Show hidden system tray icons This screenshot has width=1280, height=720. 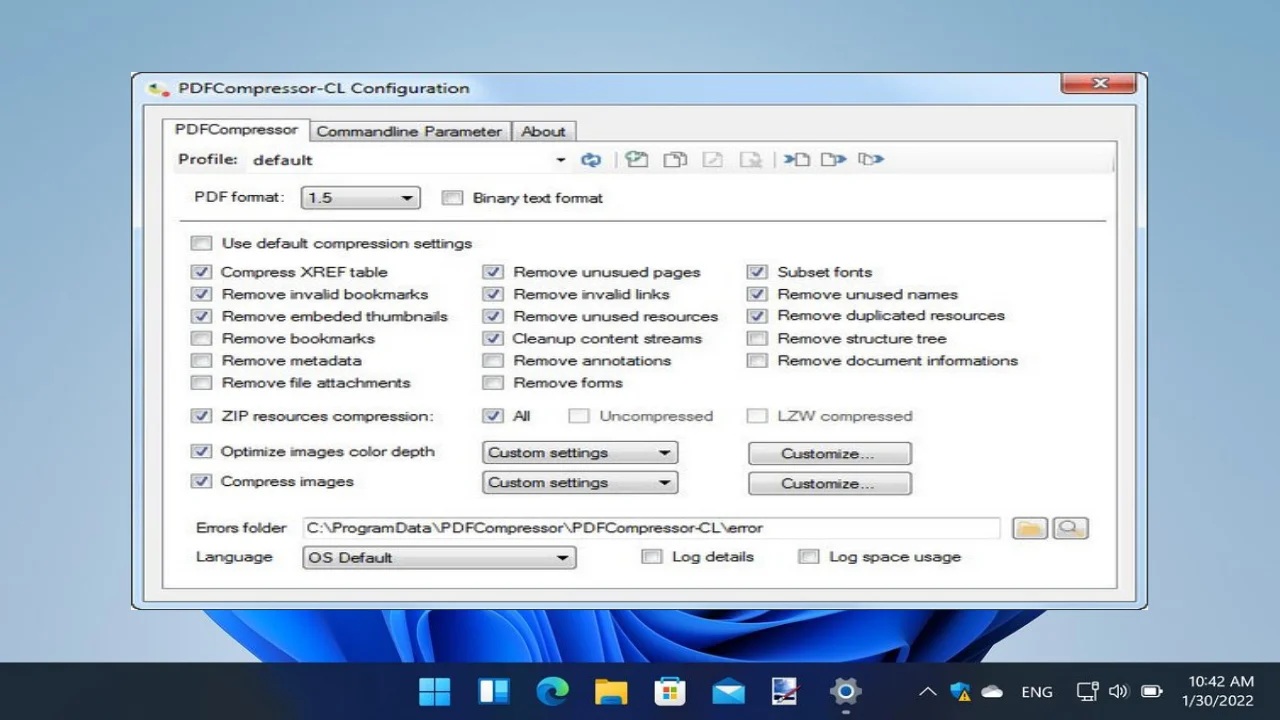pyautogui.click(x=928, y=691)
